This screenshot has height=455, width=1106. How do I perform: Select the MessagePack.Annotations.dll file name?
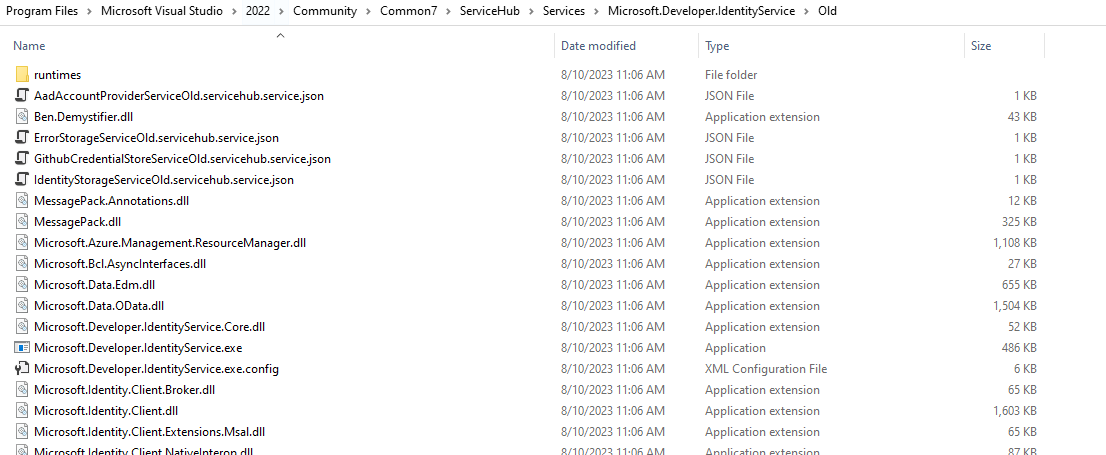tap(111, 200)
